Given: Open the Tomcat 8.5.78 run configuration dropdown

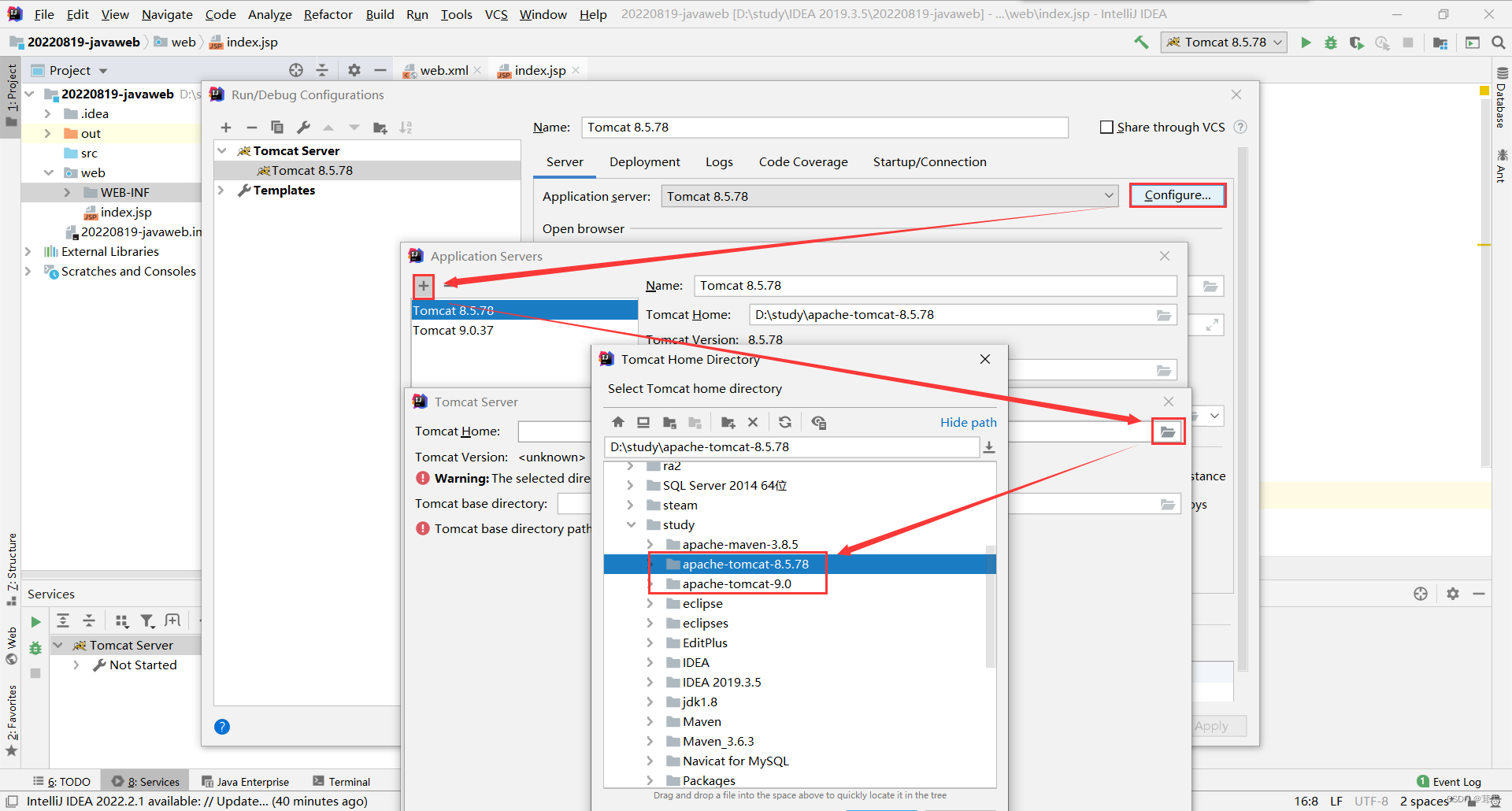Looking at the screenshot, I should [x=1225, y=43].
